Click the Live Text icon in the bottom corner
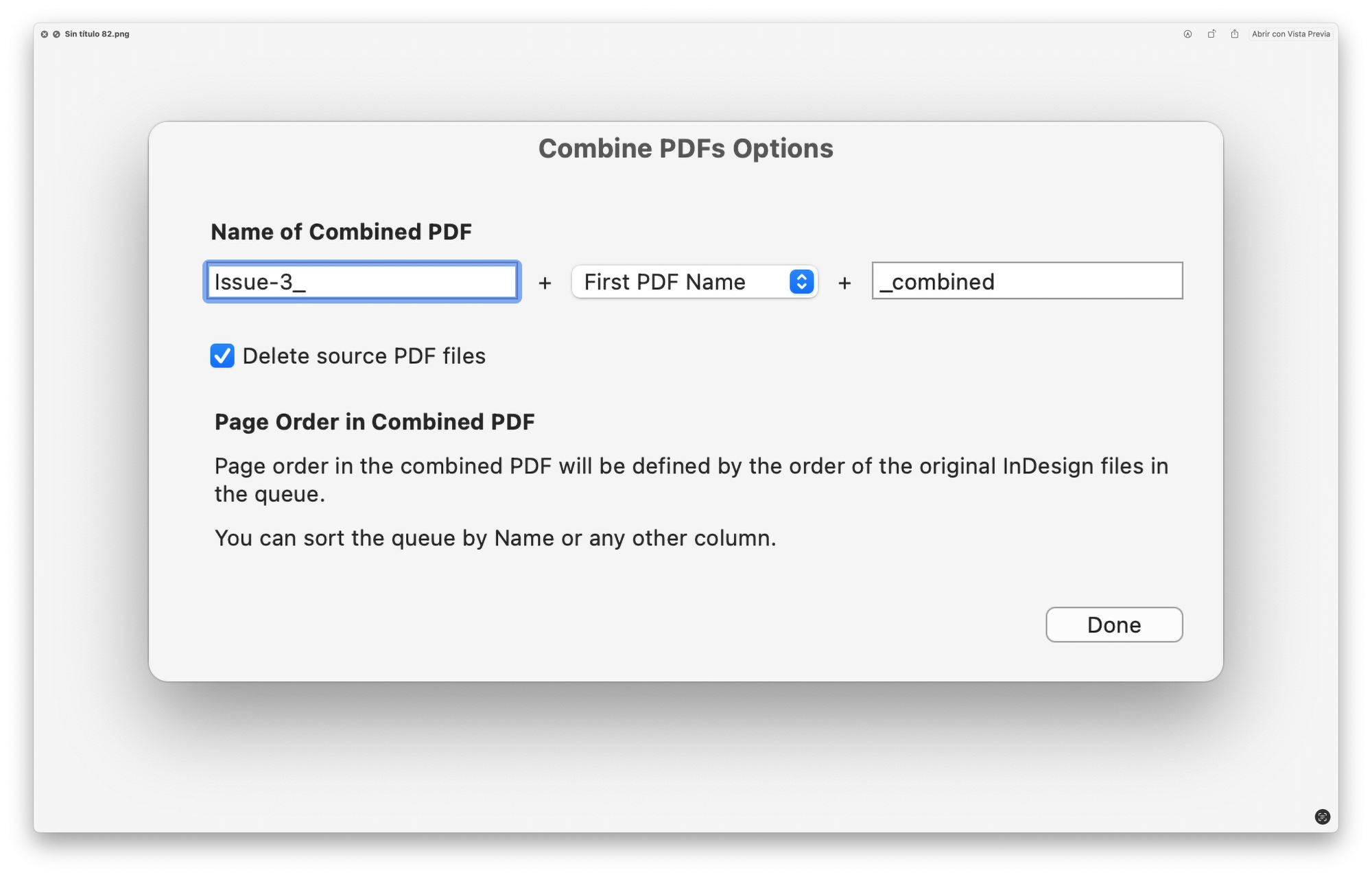Screen dimensions: 1372x877 (1323, 817)
